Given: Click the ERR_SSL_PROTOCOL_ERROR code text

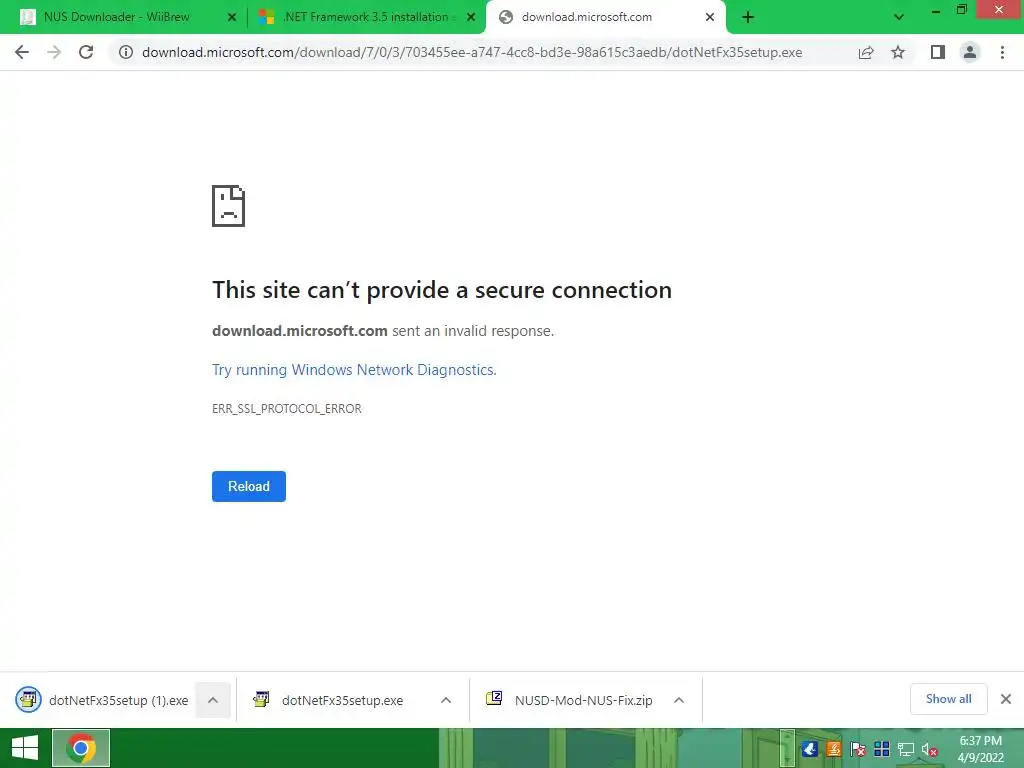Looking at the screenshot, I should click(x=287, y=409).
